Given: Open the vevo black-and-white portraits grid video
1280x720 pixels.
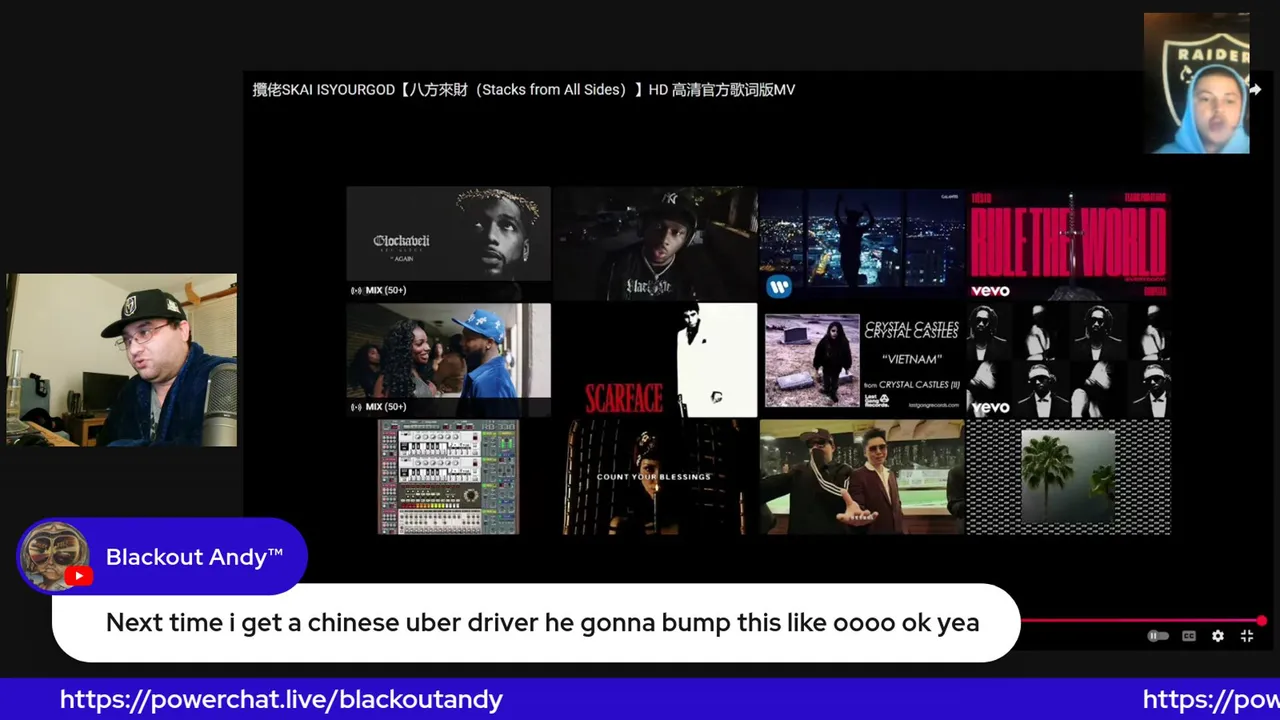Looking at the screenshot, I should tap(1068, 360).
